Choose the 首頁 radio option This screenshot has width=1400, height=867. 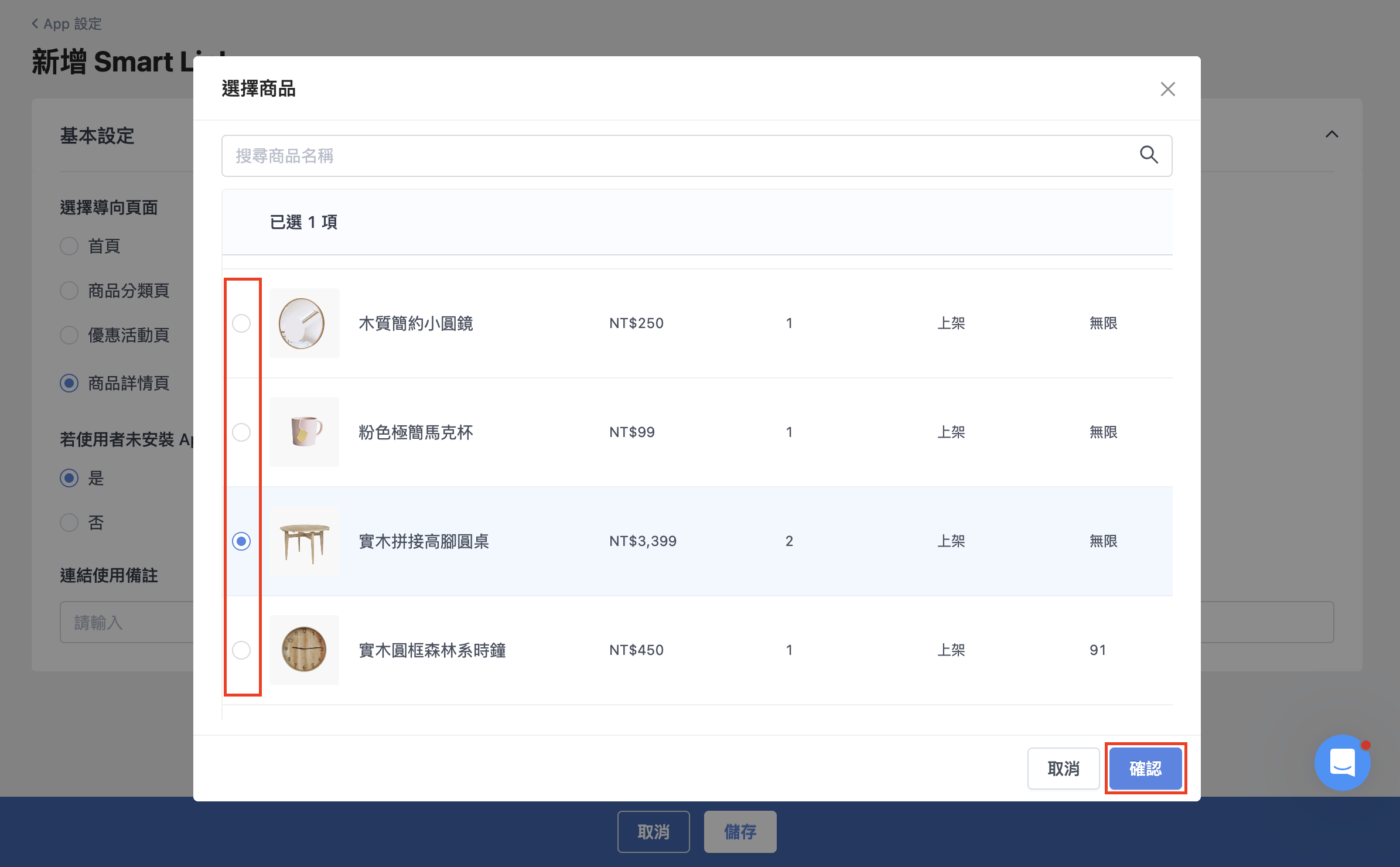(x=69, y=246)
